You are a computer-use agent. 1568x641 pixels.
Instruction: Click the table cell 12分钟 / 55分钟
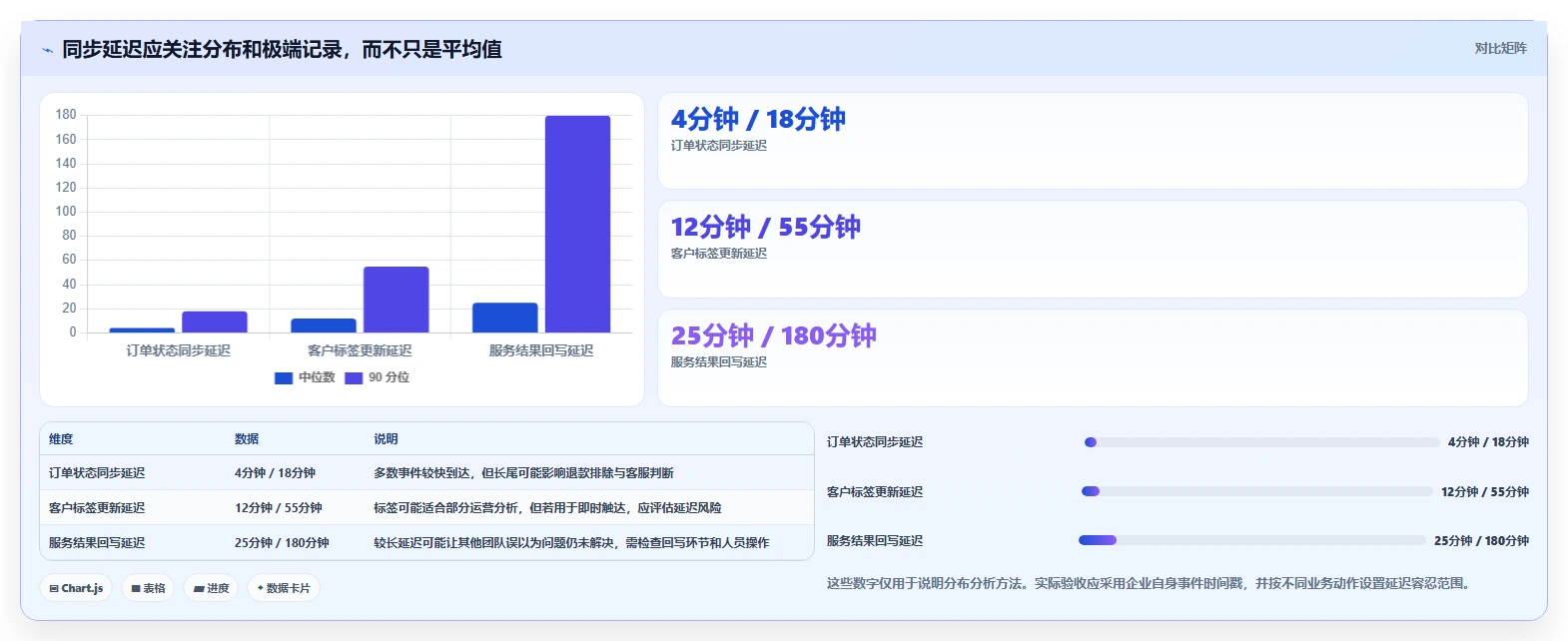pos(279,508)
